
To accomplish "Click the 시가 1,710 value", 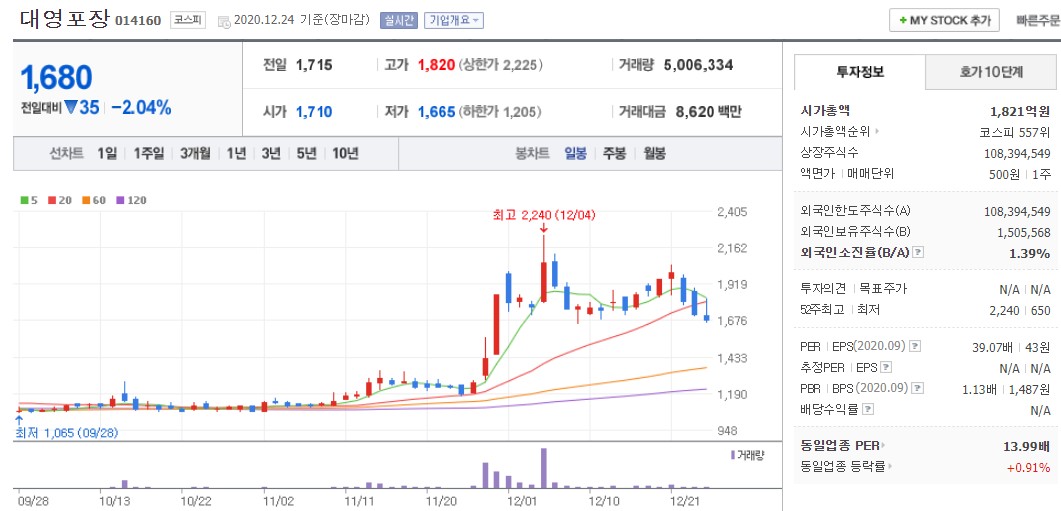I will pos(314,112).
